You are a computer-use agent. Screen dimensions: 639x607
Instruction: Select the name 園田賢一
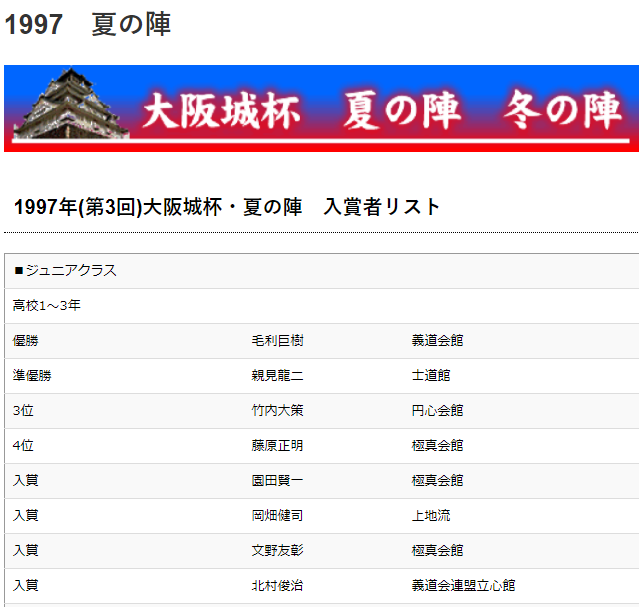[277, 481]
